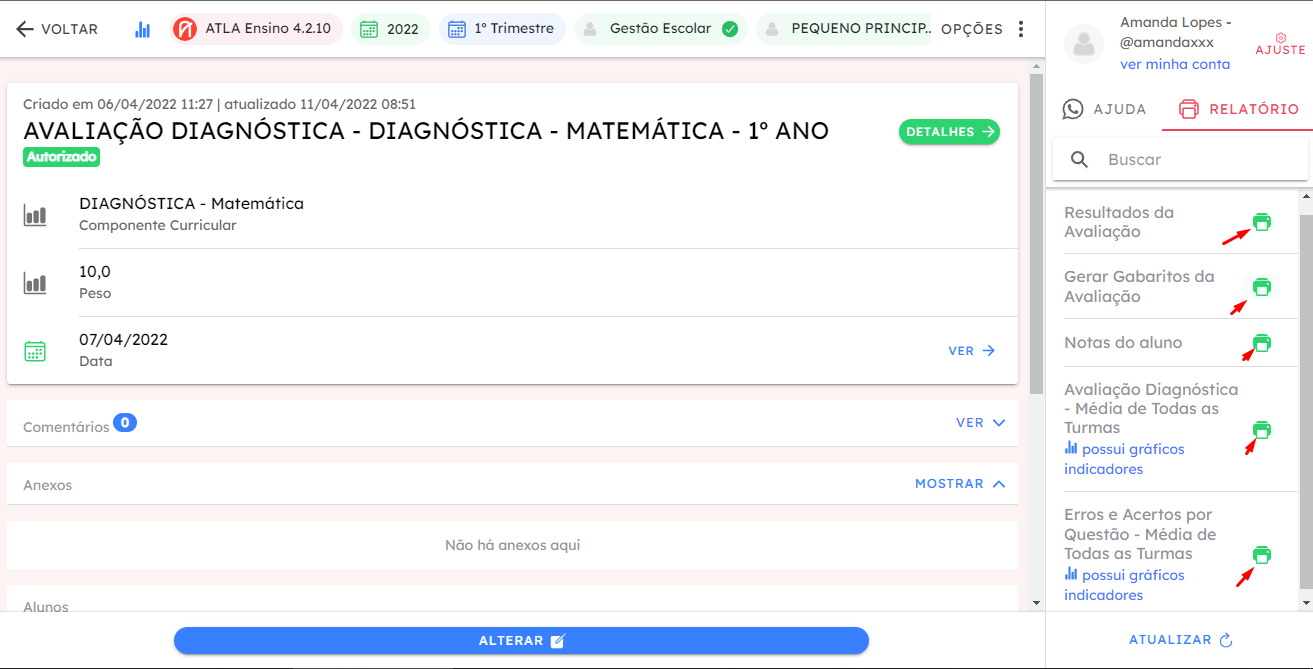Print Notas do aluno report
Viewport: 1313px width, 669px height.
pyautogui.click(x=1262, y=343)
